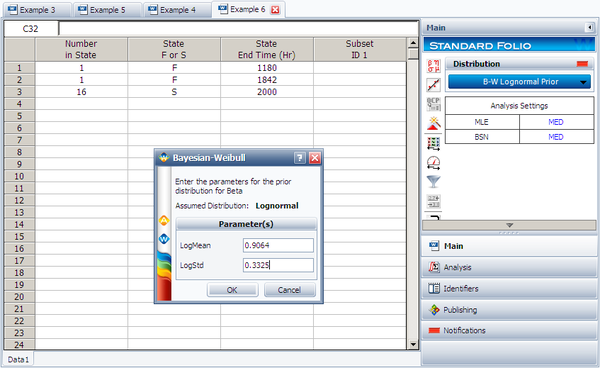Select the Number in State cell of row 2
Image resolution: width=600 pixels, height=368 pixels.
coord(81,80)
